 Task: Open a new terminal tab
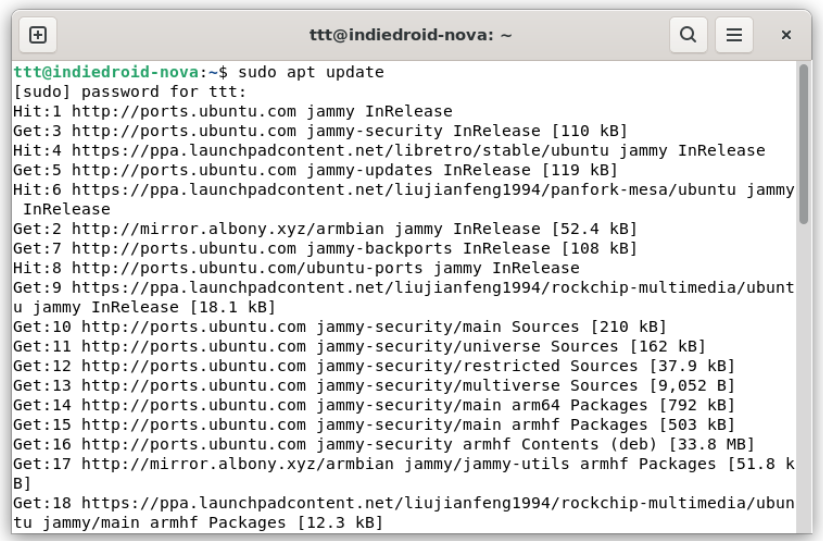(37, 35)
